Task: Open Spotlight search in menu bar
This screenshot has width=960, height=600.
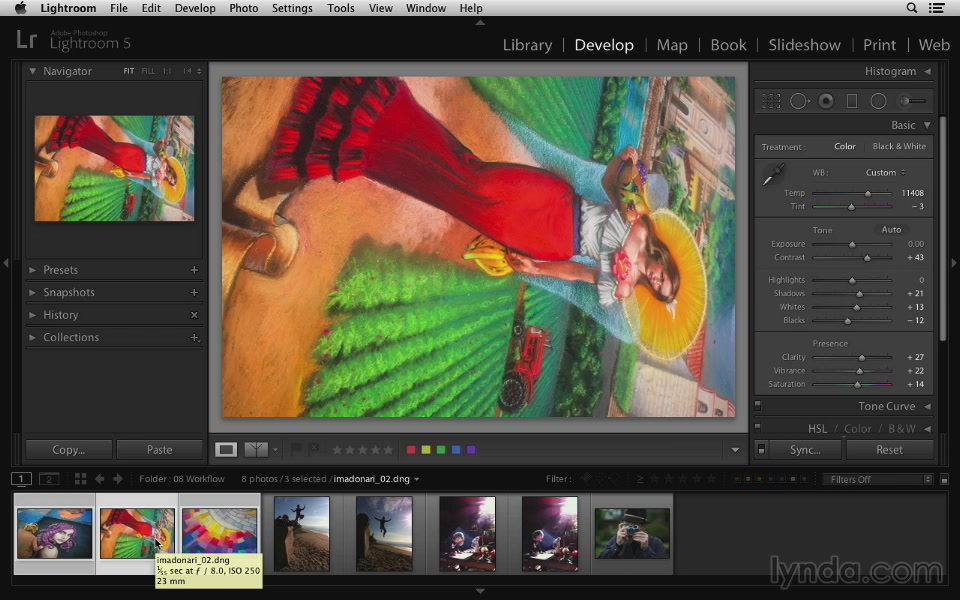Action: pos(912,8)
